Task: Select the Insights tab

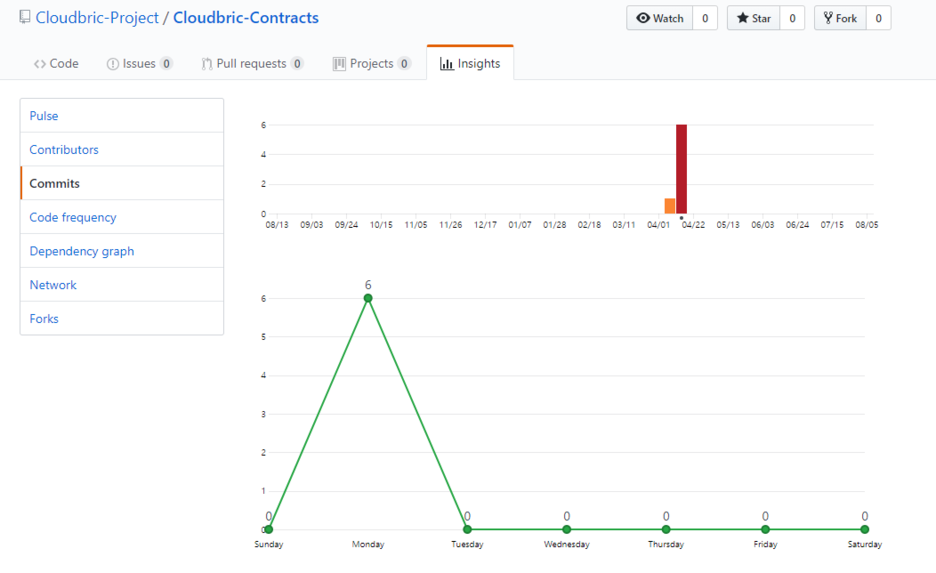Action: pos(470,63)
